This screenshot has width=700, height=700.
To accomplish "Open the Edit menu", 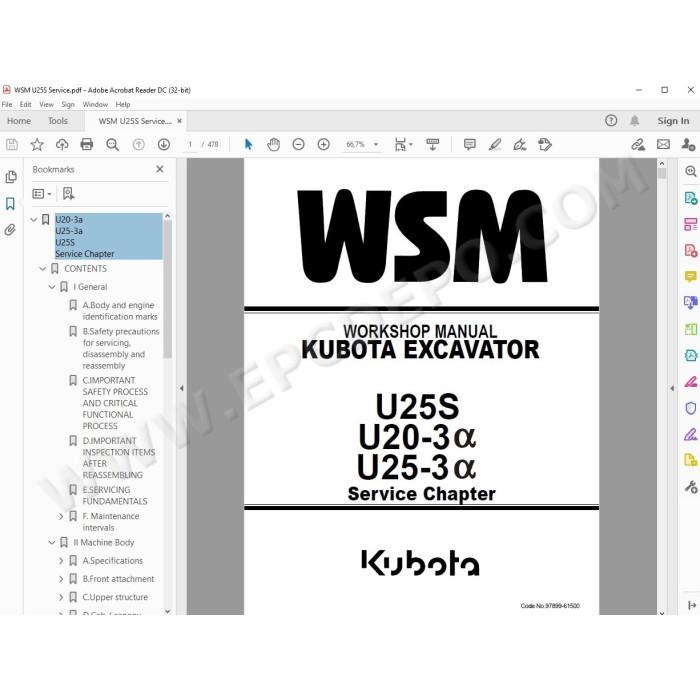I will click(25, 104).
